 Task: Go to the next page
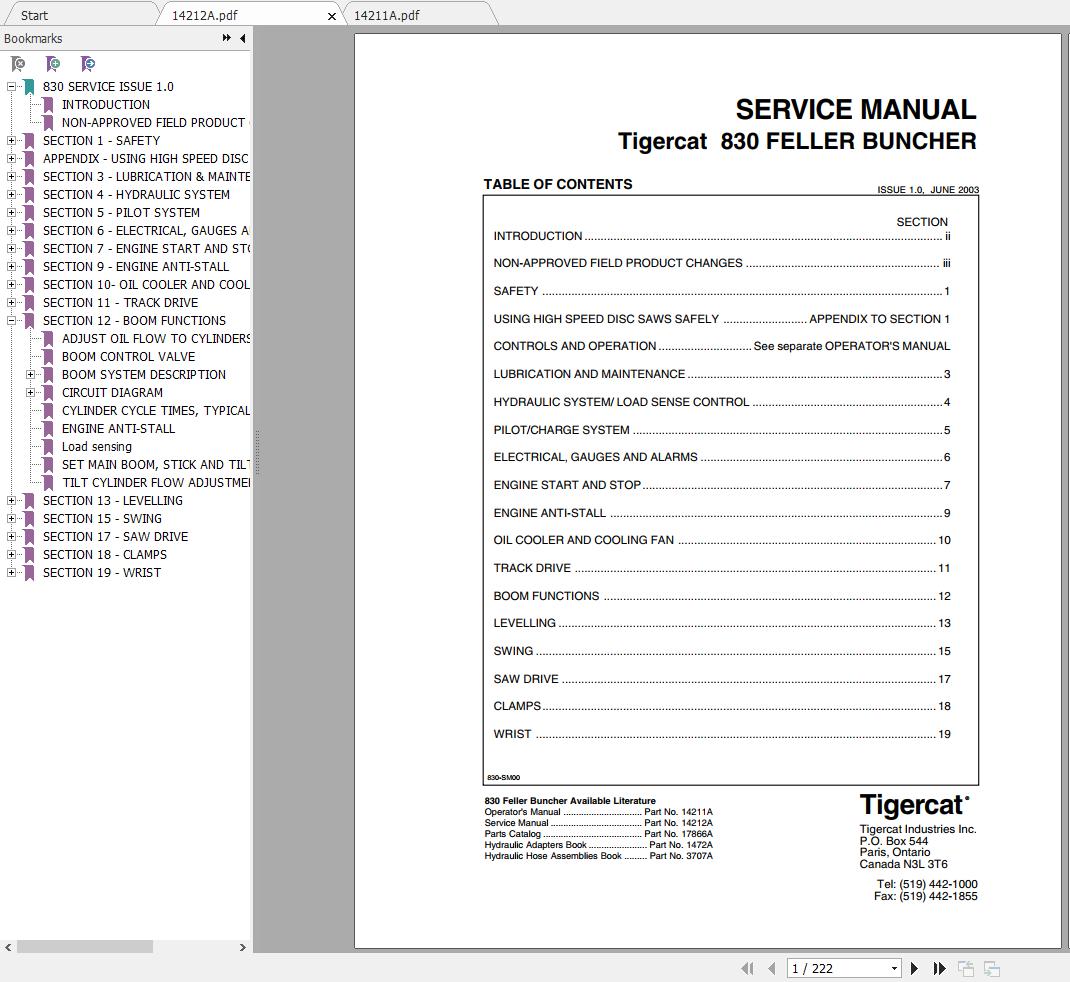(913, 968)
